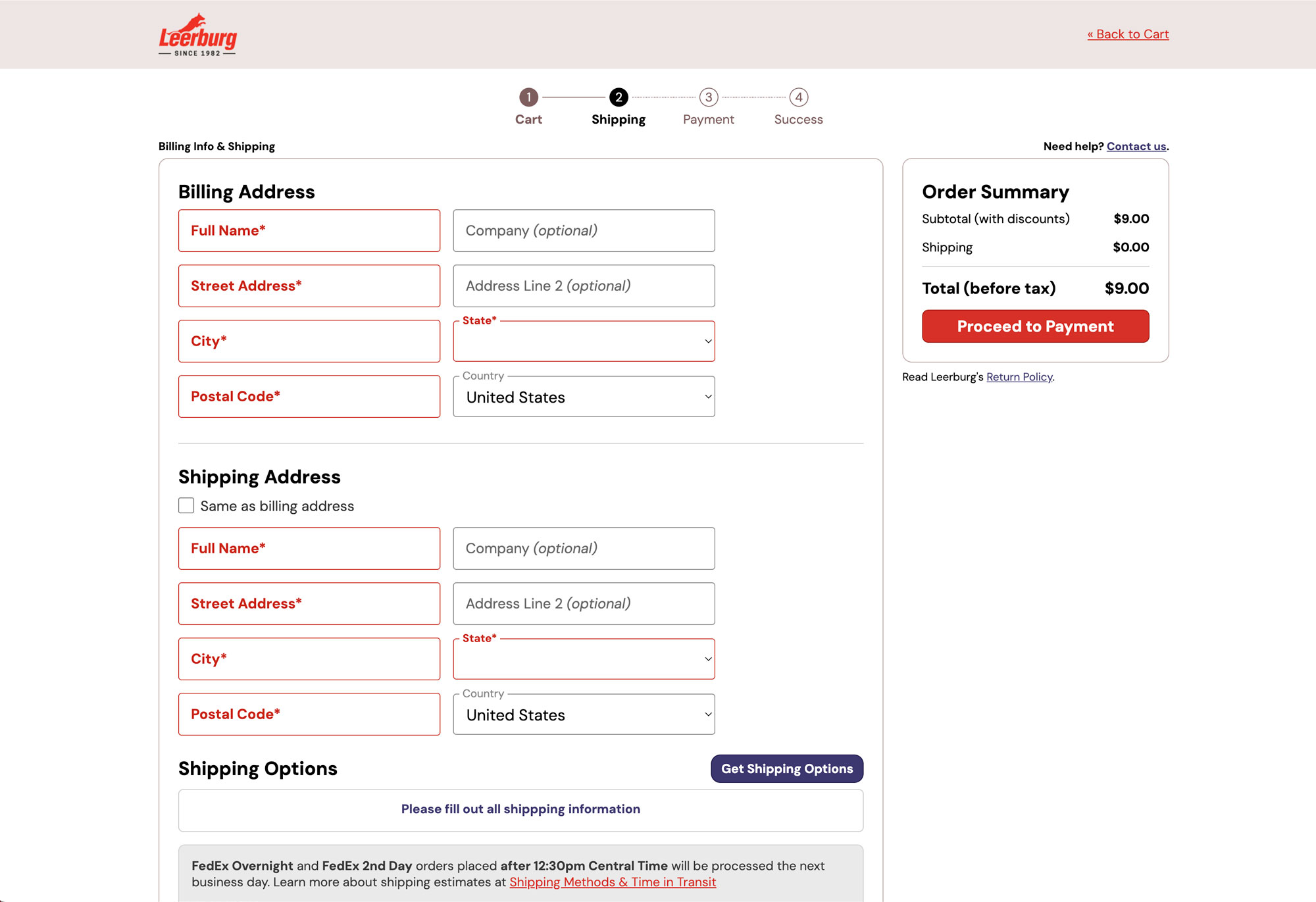This screenshot has height=902, width=1316.
Task: Go to step 1 Cart
Action: pos(528,107)
